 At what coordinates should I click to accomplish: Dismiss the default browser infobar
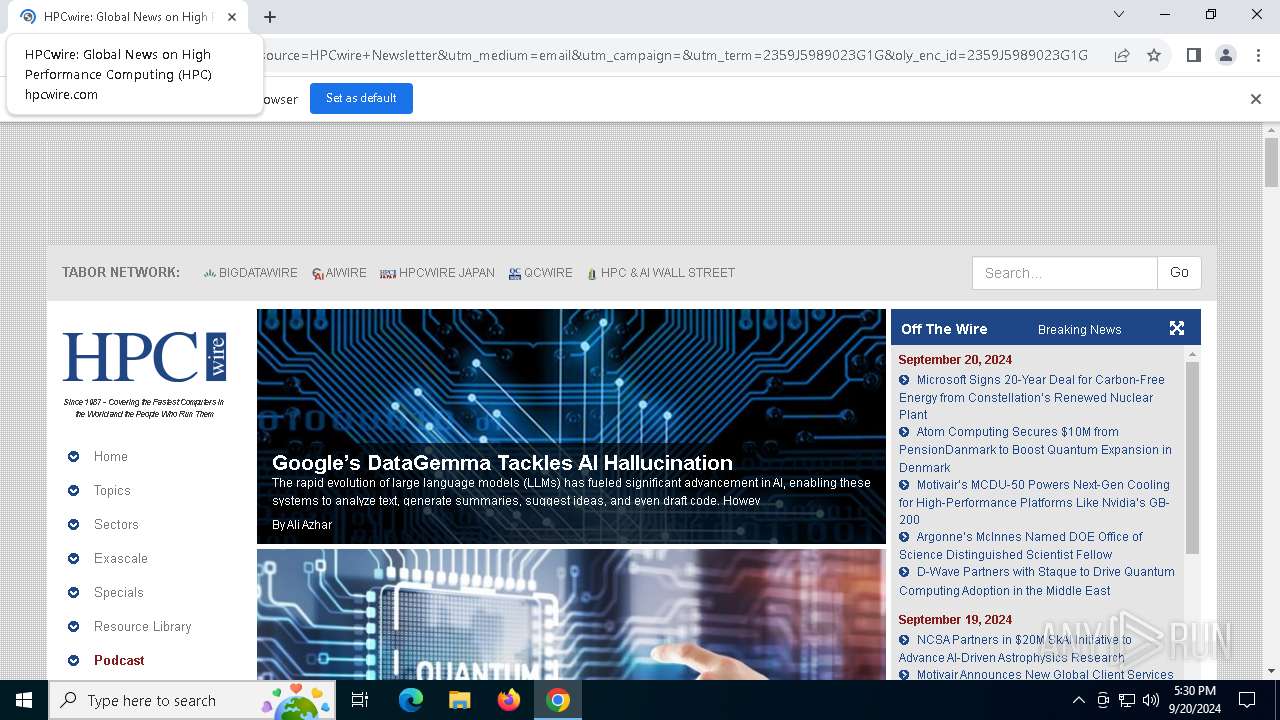[x=1256, y=99]
